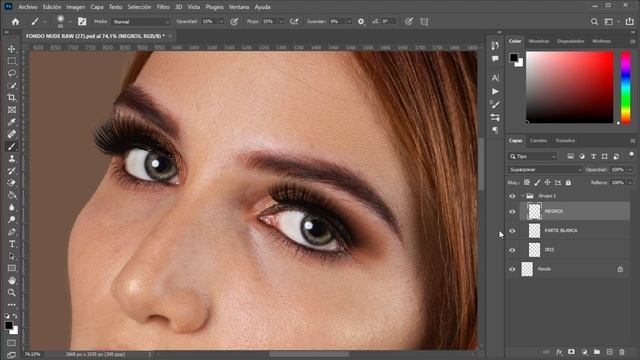
Task: Select the Eyedropper tool
Action: [x=11, y=122]
